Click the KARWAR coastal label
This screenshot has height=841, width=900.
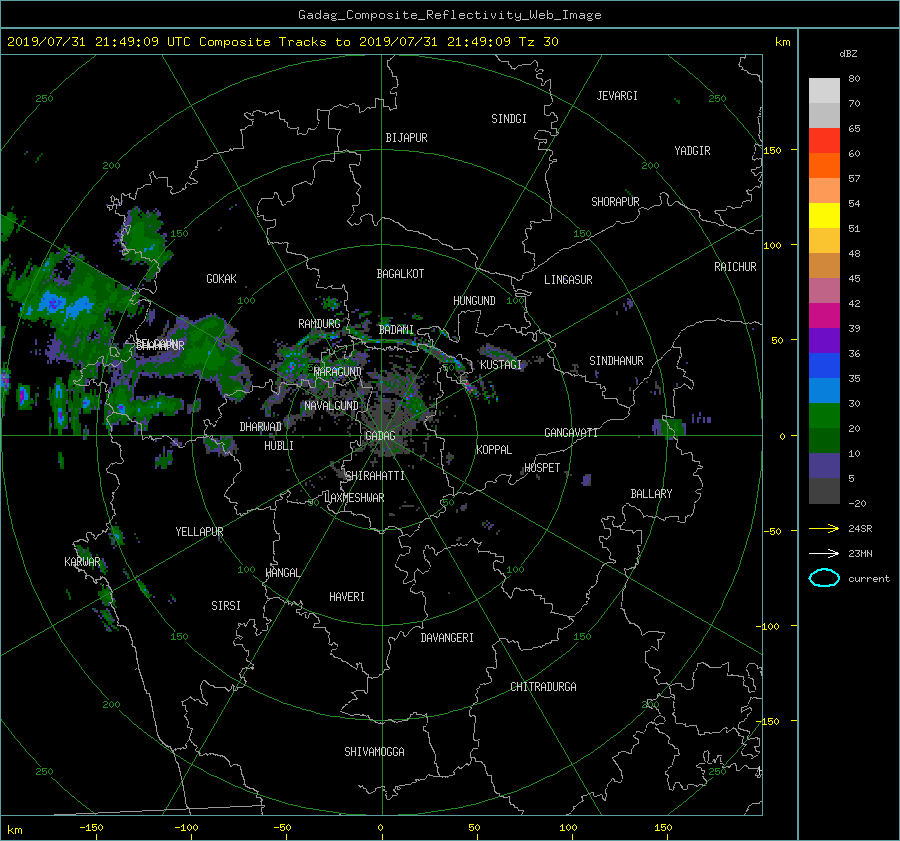tap(82, 562)
